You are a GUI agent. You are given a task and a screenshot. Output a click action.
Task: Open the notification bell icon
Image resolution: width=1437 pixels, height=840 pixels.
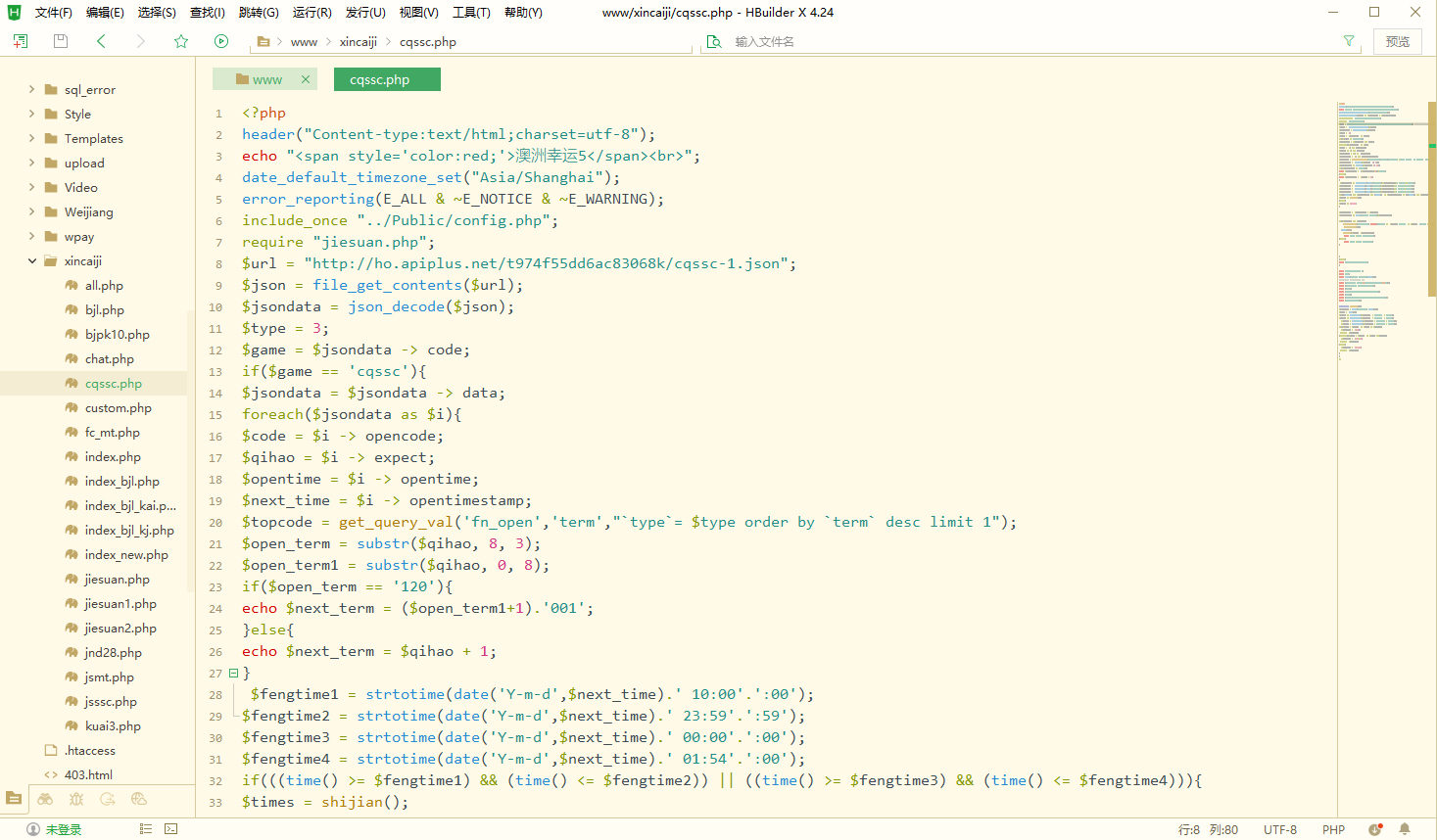click(1405, 829)
